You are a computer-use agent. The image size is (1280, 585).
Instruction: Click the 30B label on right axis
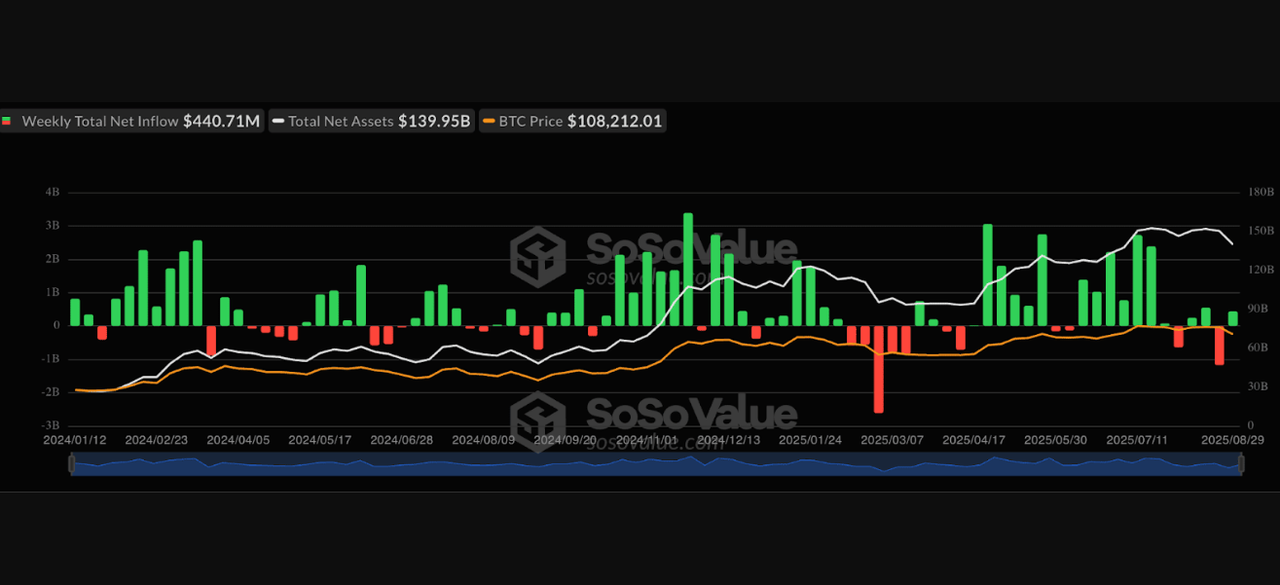click(1257, 386)
